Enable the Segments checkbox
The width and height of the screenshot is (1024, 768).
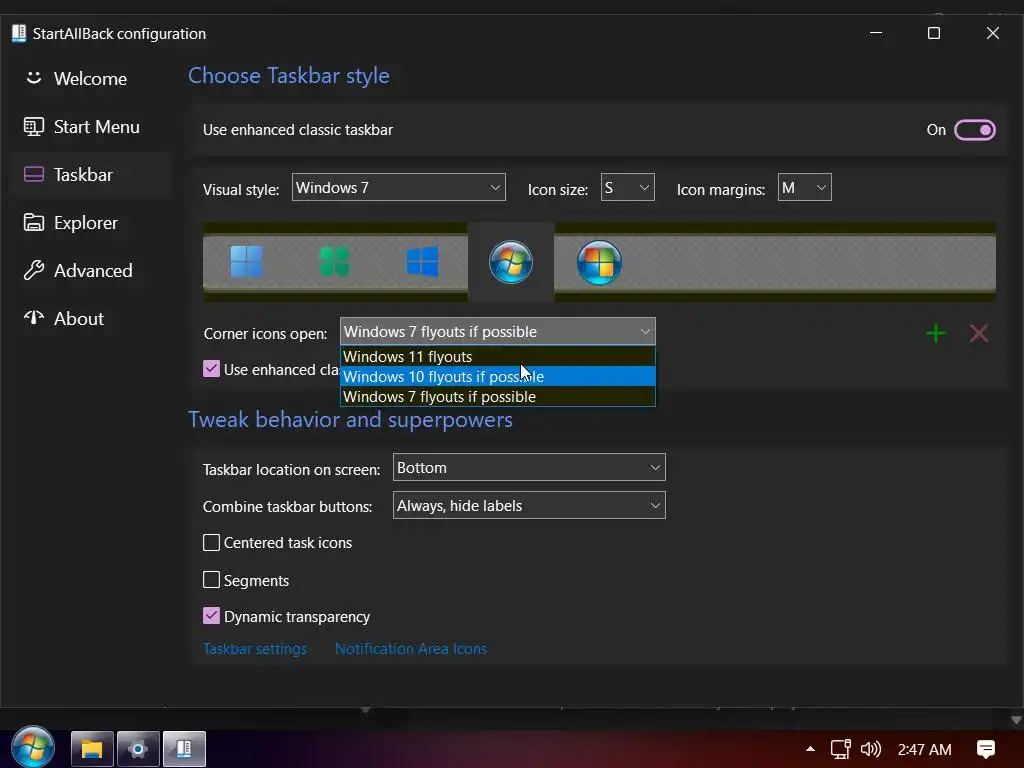click(x=211, y=580)
